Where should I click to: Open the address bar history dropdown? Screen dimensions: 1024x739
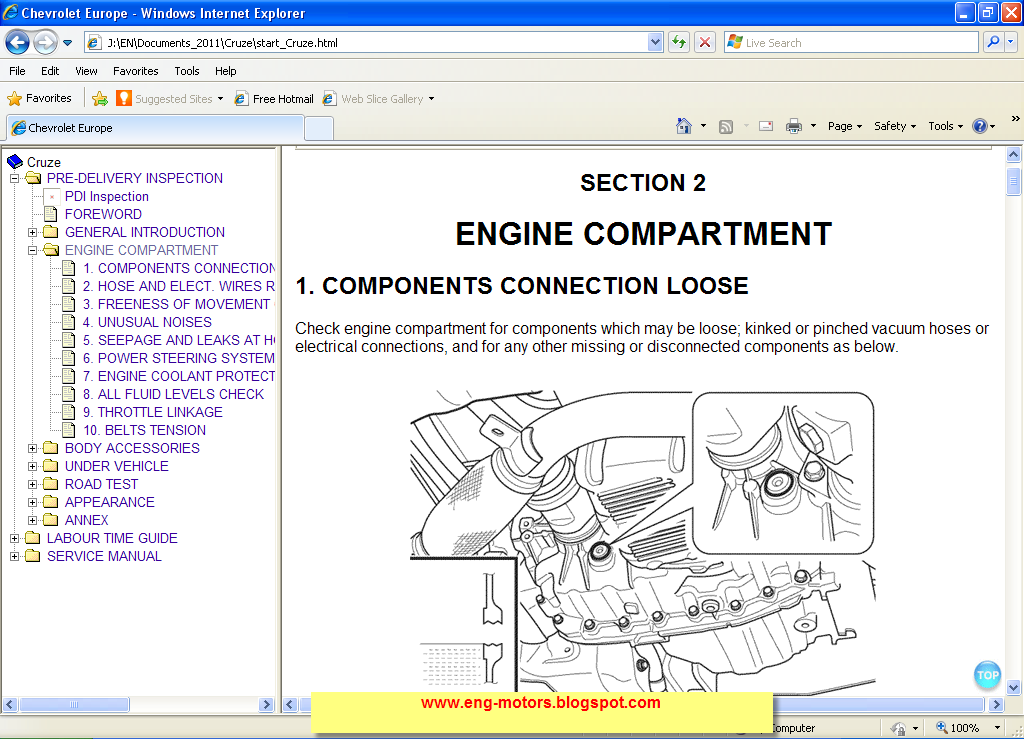pyautogui.click(x=655, y=42)
